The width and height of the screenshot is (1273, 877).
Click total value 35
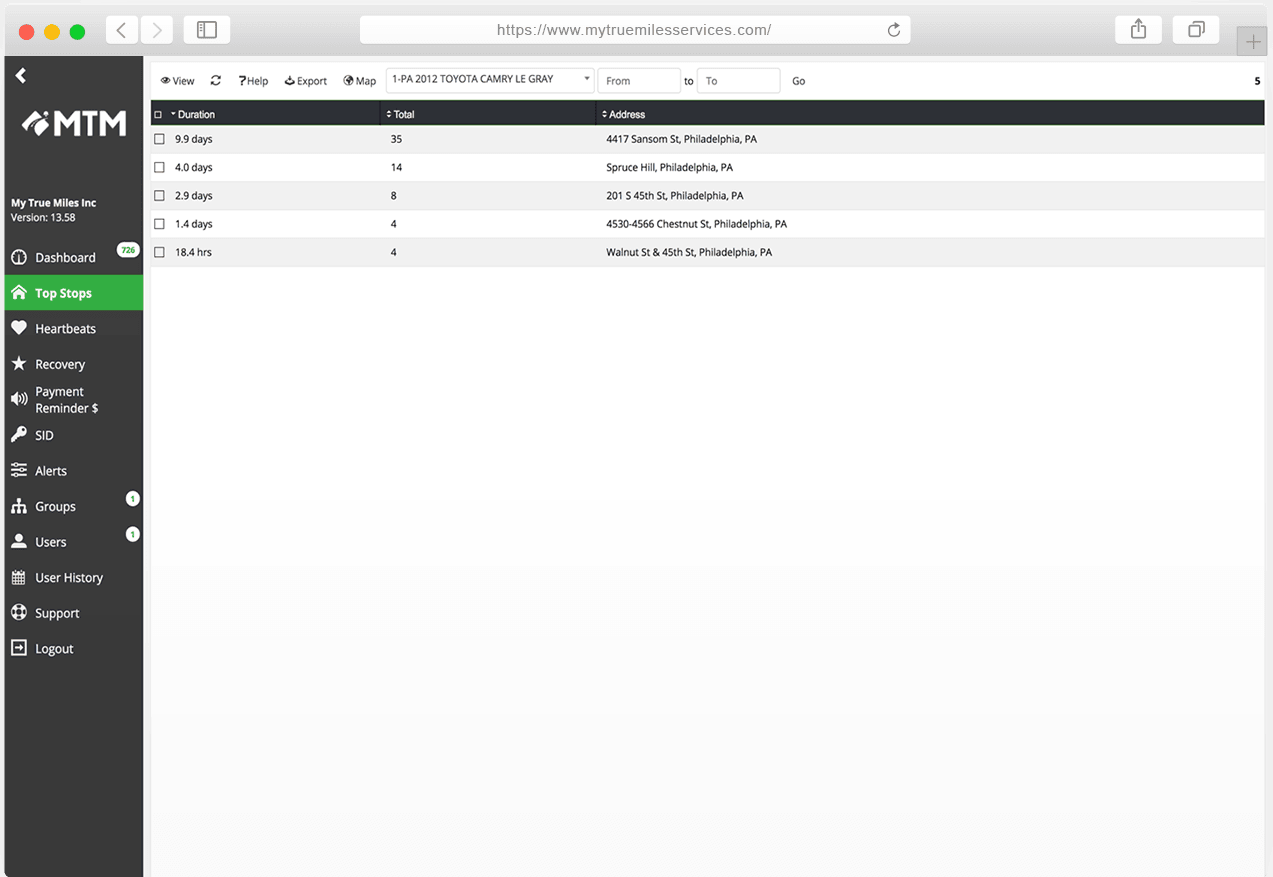point(396,139)
